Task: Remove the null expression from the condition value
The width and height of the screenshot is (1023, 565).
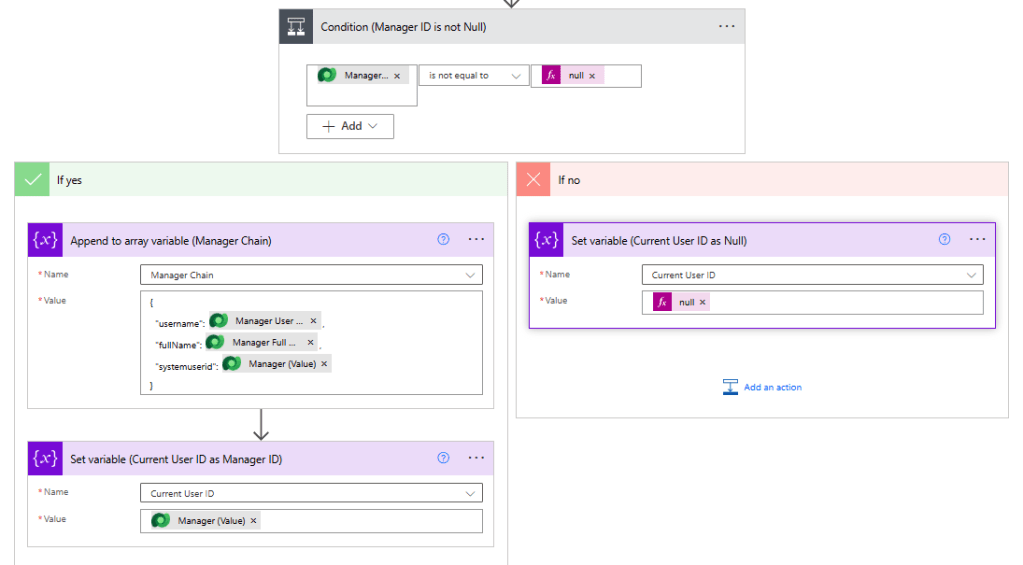Action: [x=592, y=76]
